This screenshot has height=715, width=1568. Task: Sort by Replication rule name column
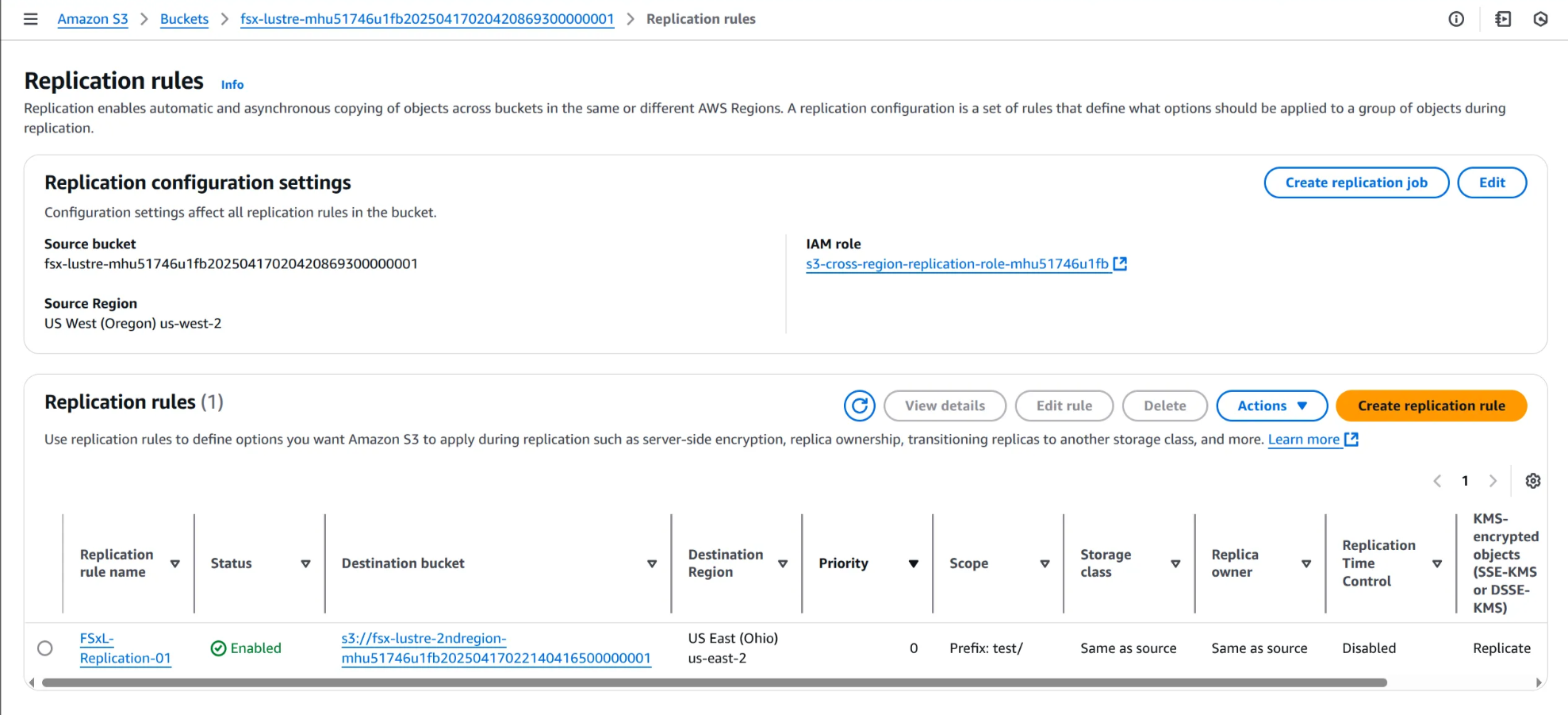coord(175,563)
